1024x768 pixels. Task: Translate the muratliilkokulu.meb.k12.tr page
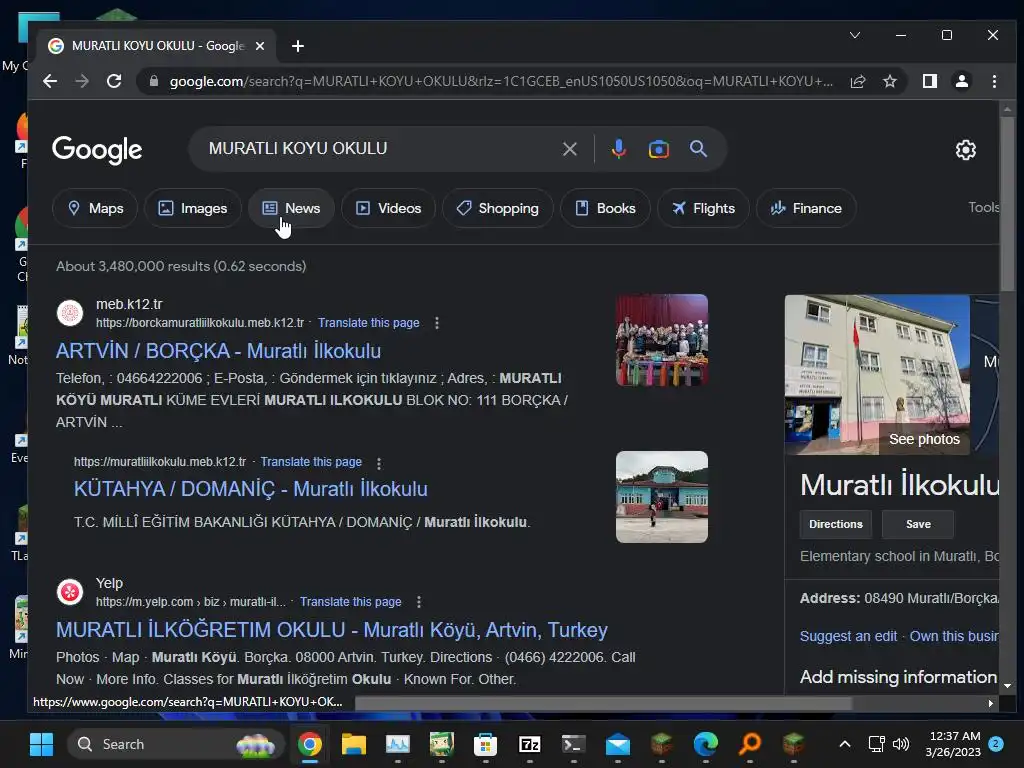[311, 462]
